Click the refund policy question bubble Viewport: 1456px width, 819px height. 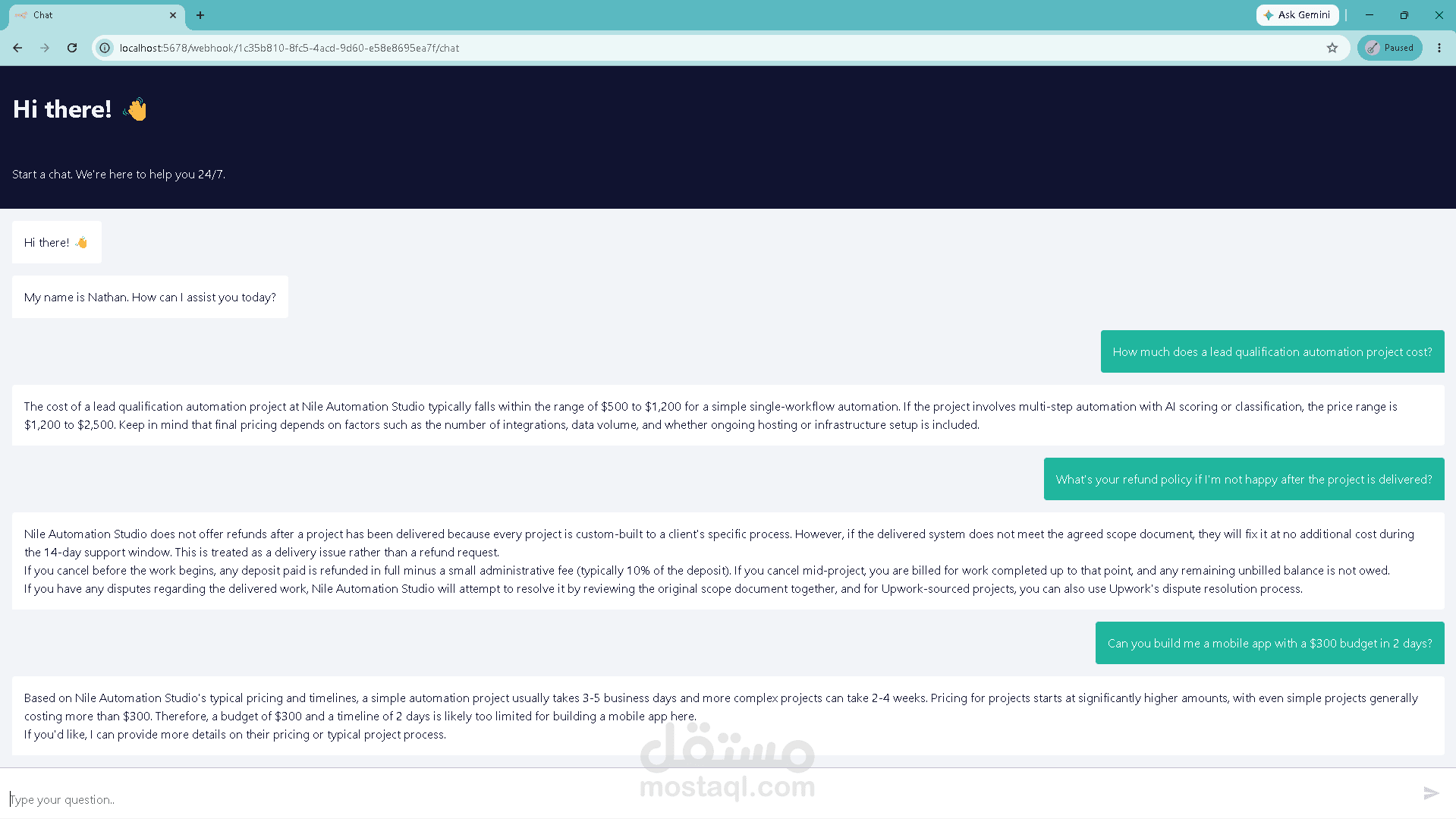(1244, 479)
